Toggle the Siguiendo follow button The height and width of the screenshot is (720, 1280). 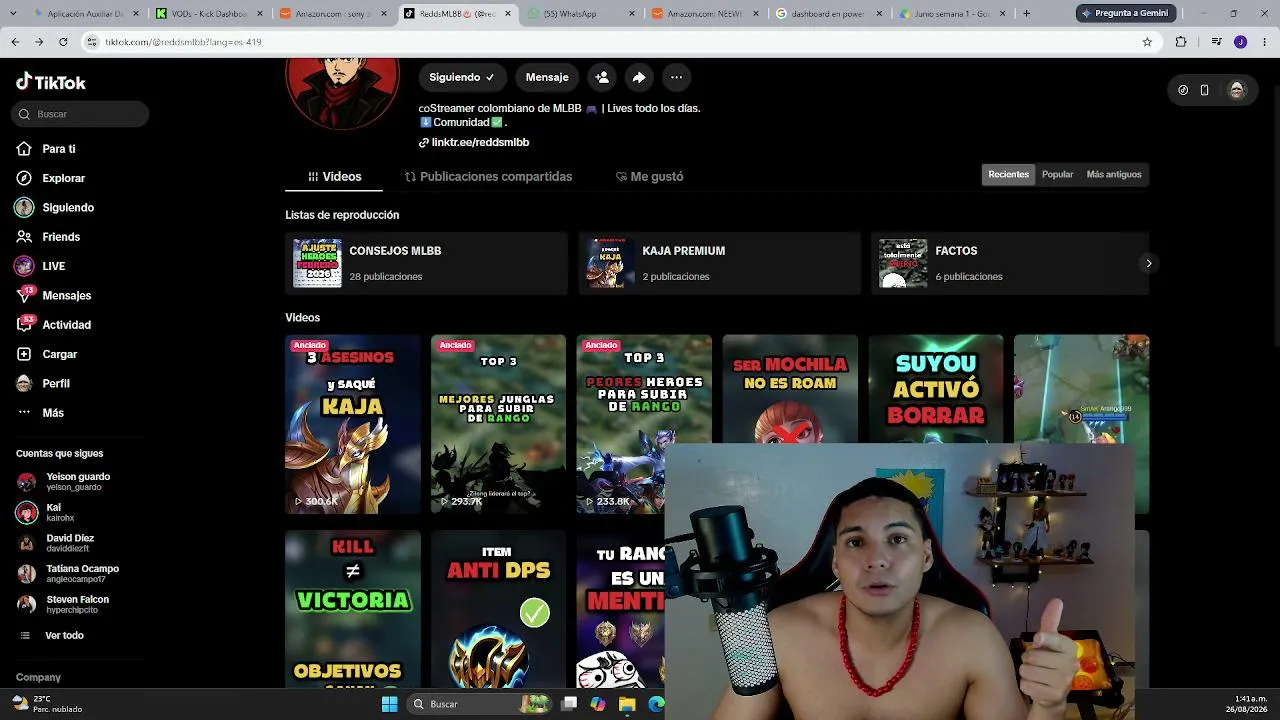(x=462, y=77)
